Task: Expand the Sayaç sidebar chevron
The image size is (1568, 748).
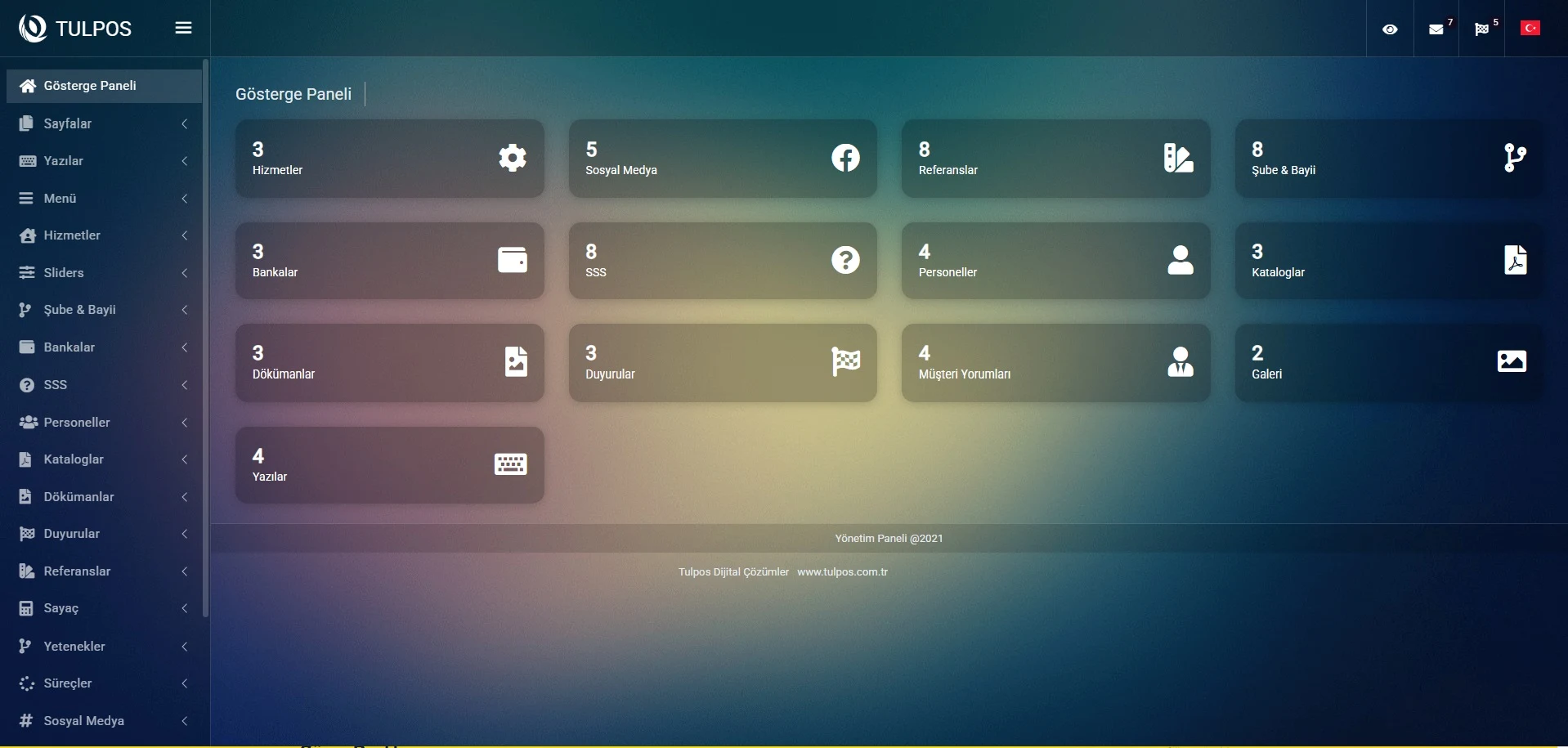Action: tap(185, 608)
